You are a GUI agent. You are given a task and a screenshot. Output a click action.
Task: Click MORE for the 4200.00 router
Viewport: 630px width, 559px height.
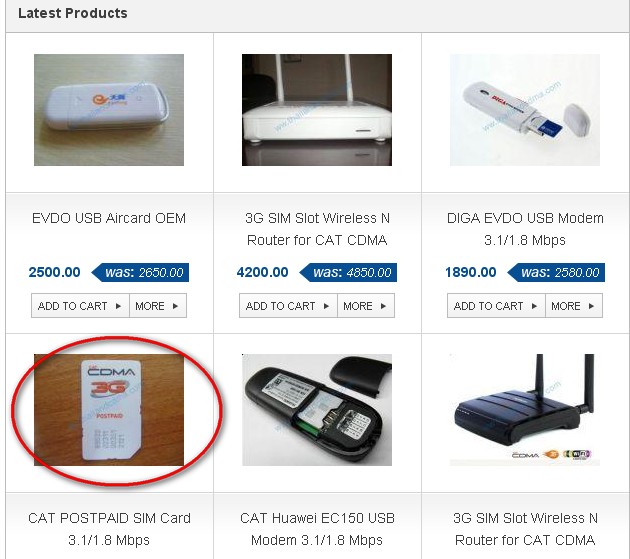(x=366, y=306)
